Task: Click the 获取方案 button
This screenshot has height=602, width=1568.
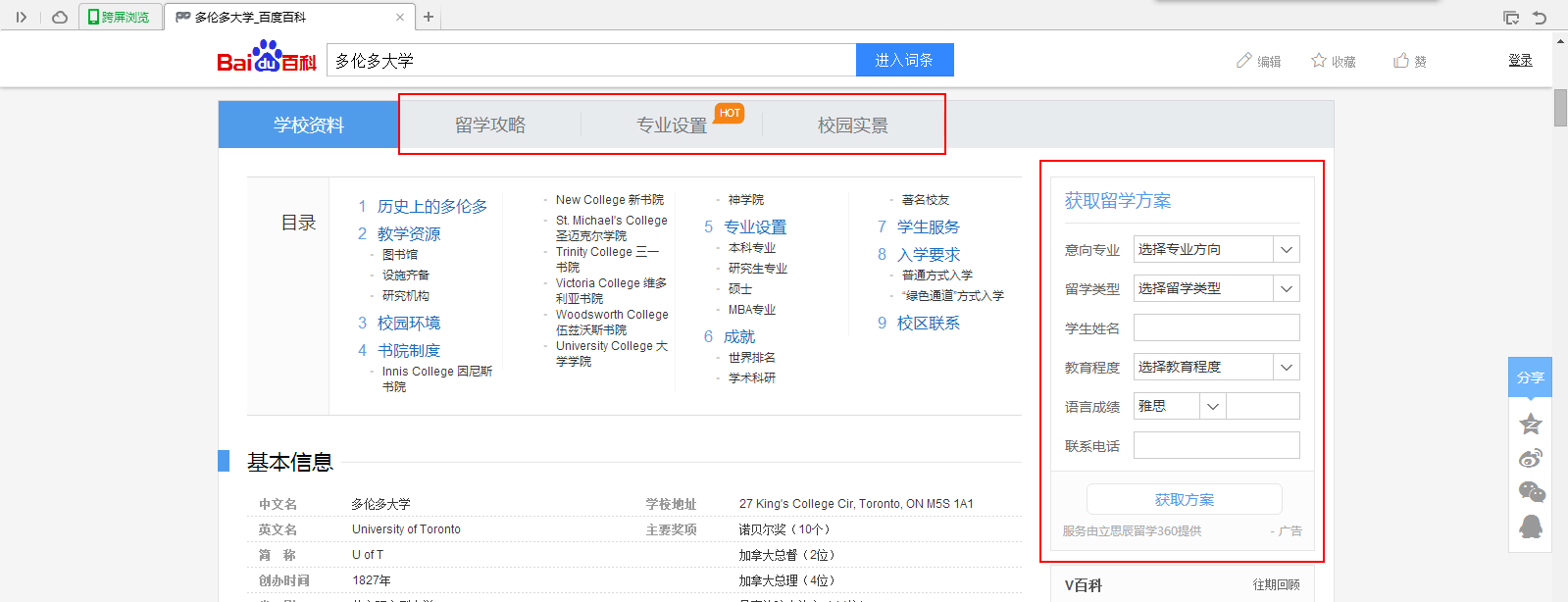Action: click(x=1185, y=499)
